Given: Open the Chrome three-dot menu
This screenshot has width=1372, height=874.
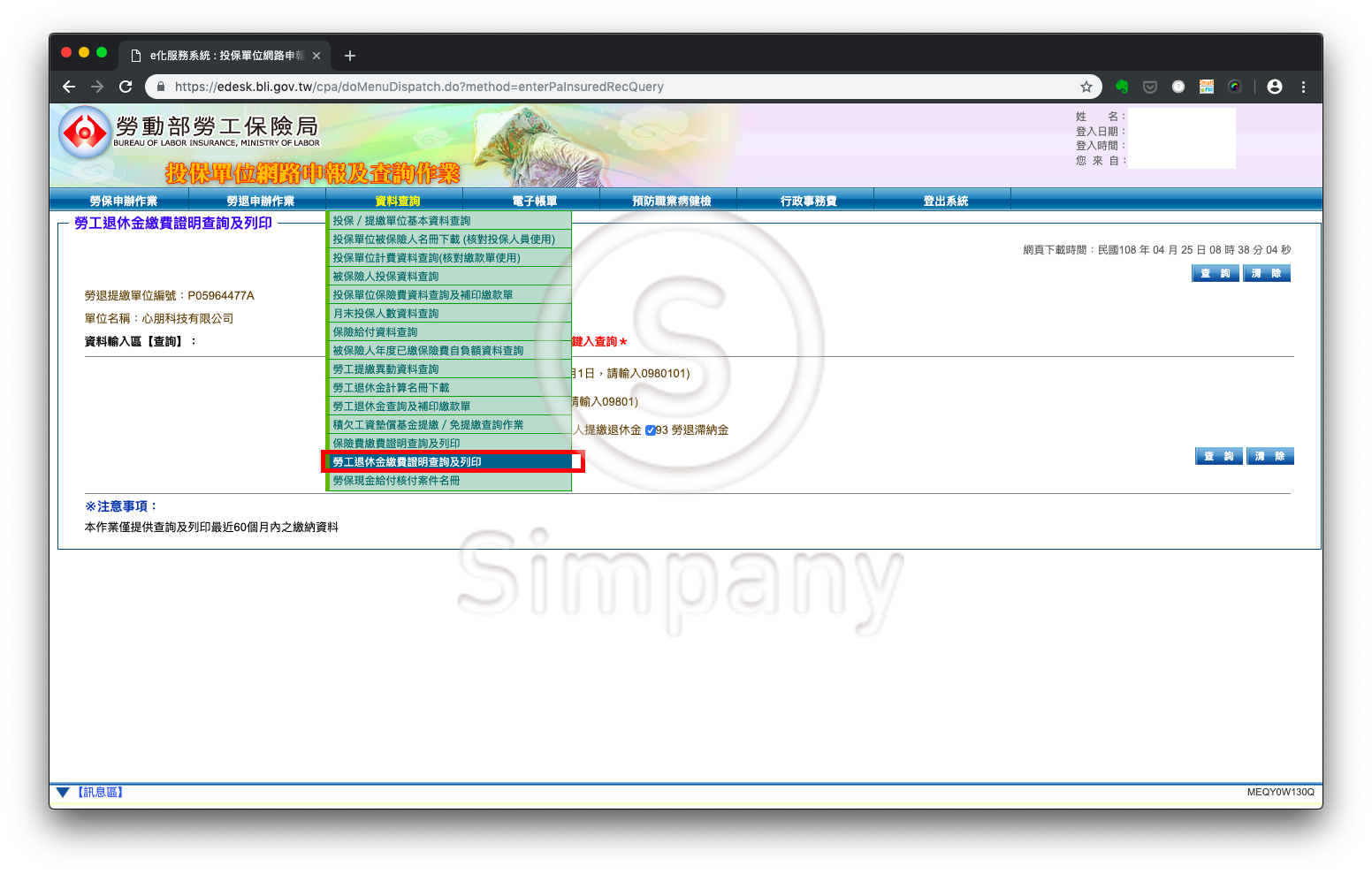Looking at the screenshot, I should point(1303,87).
